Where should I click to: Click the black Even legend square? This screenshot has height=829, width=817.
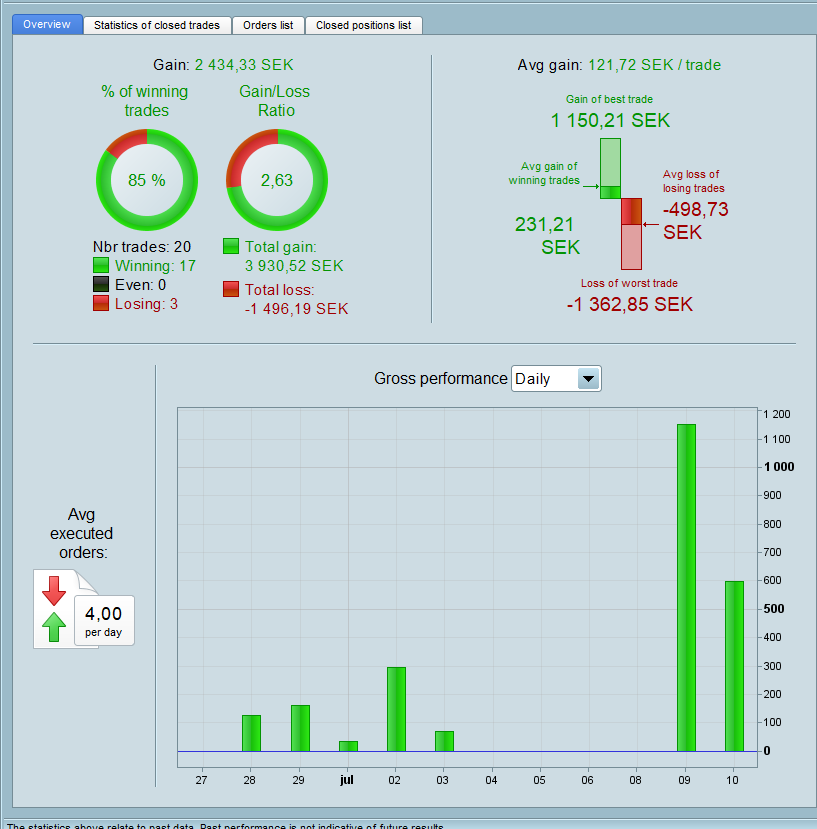[101, 284]
